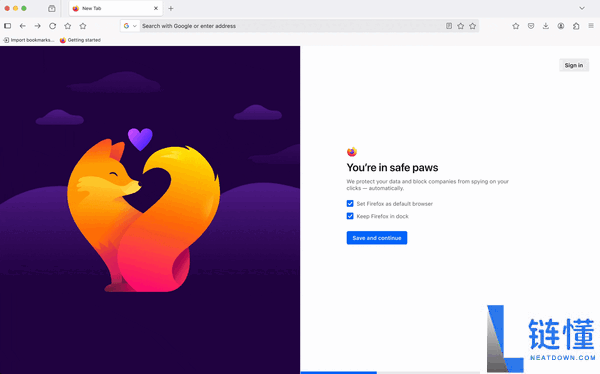Close the New Tab tab

click(x=156, y=8)
